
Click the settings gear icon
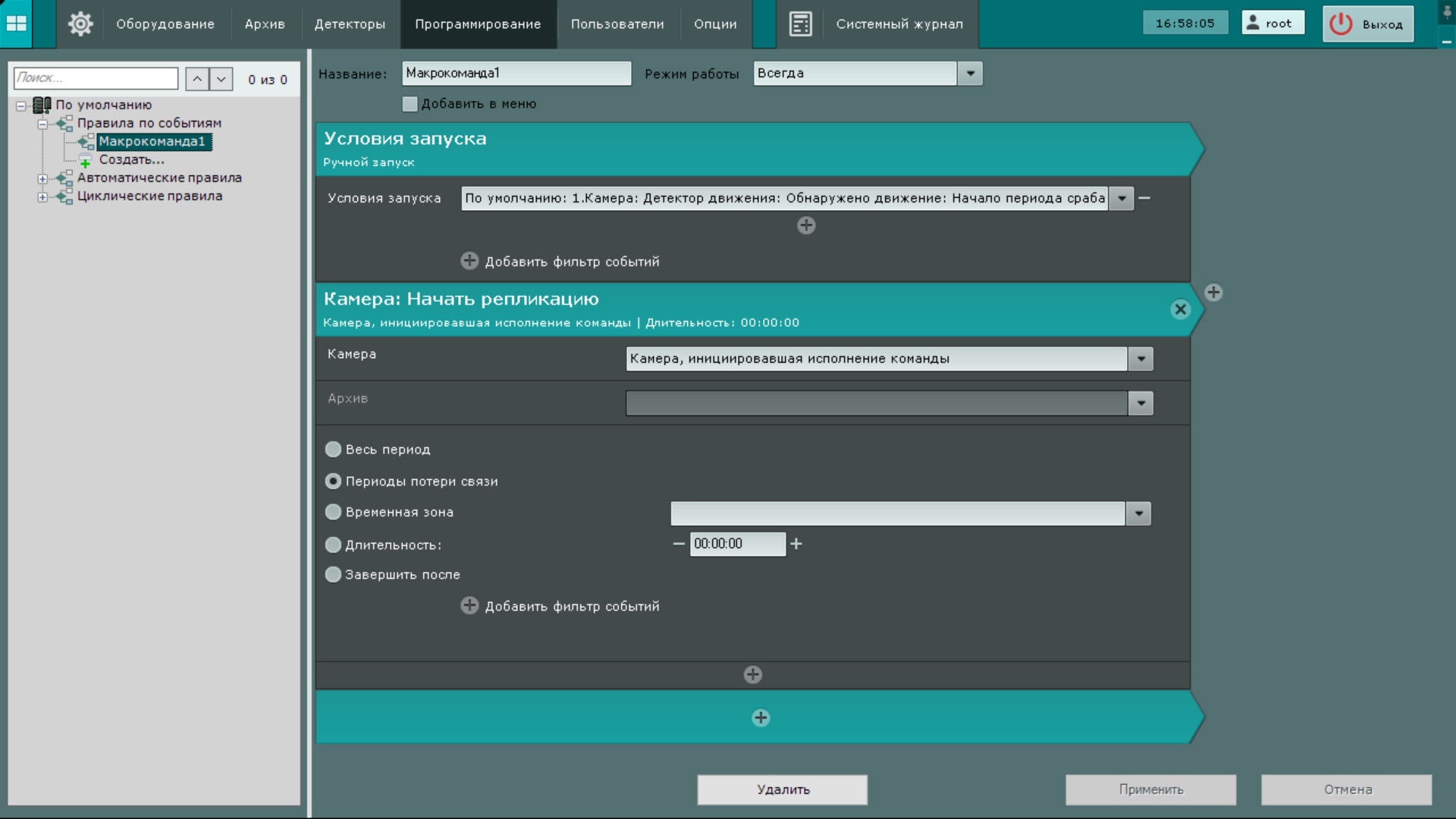(80, 24)
